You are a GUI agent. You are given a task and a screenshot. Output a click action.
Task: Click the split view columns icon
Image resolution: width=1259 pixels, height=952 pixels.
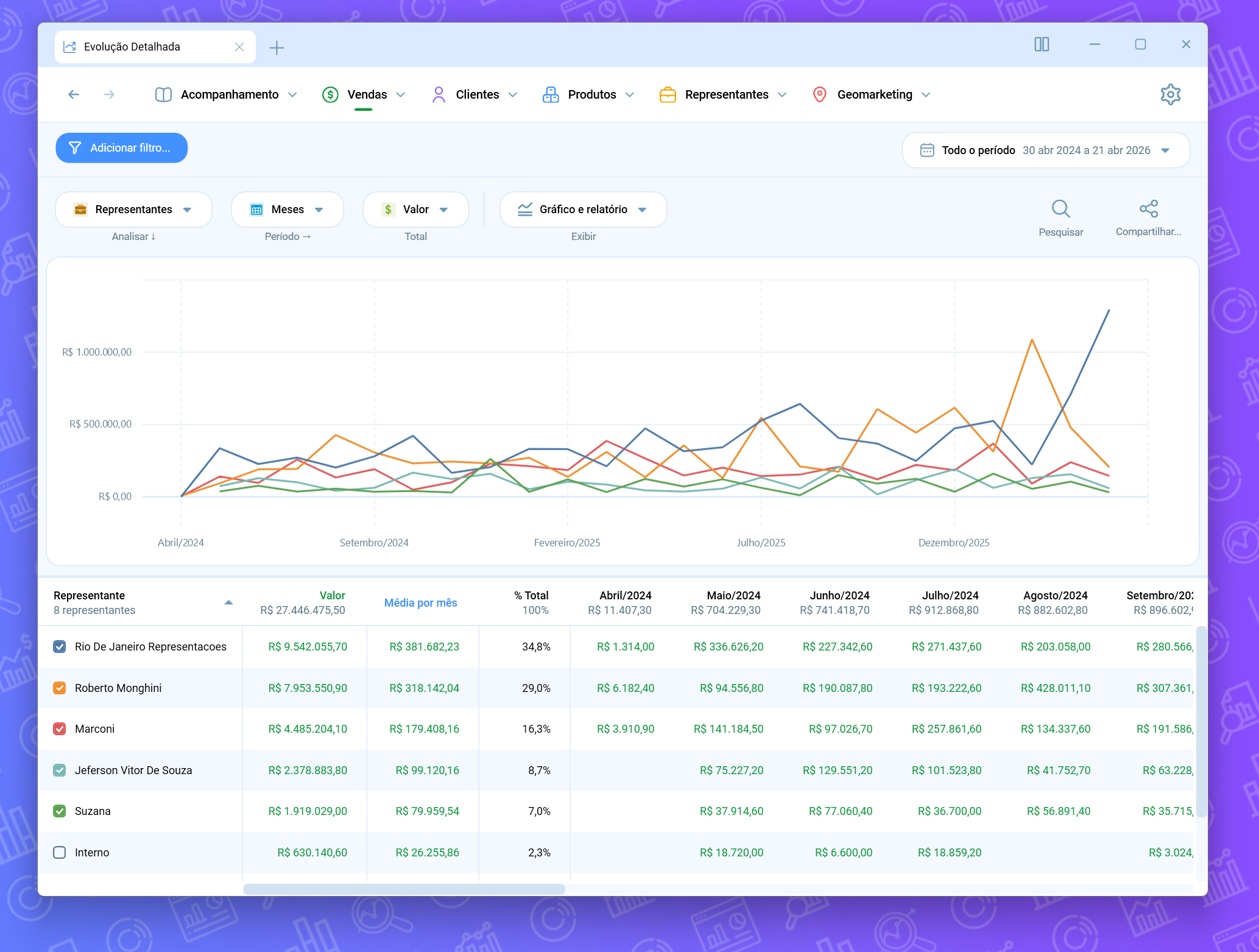1042,44
